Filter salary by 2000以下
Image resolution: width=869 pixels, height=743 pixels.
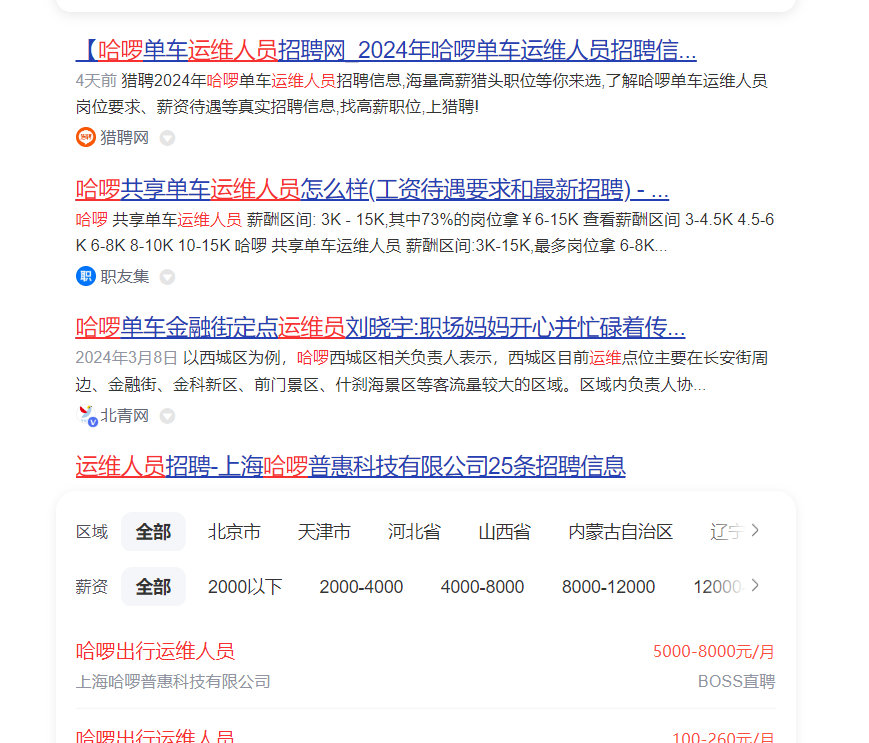coord(245,587)
